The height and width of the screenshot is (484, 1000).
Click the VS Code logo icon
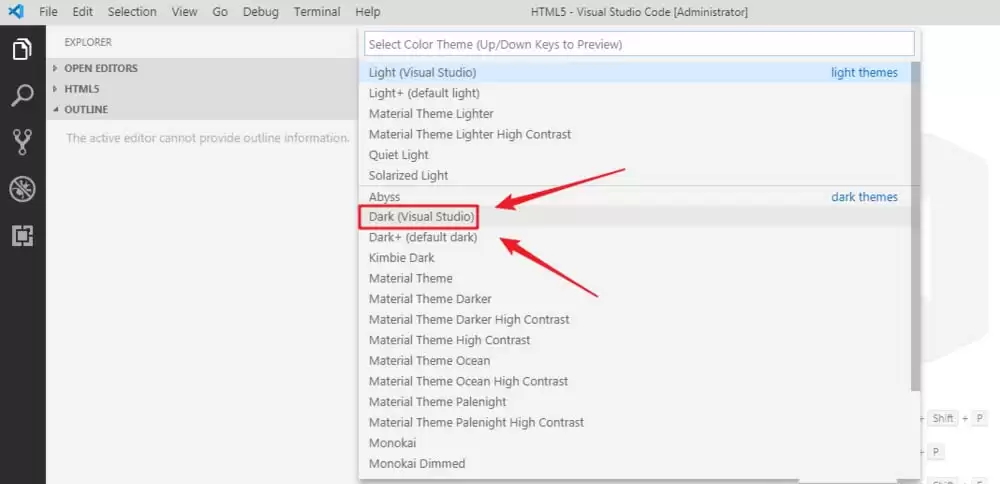click(15, 11)
